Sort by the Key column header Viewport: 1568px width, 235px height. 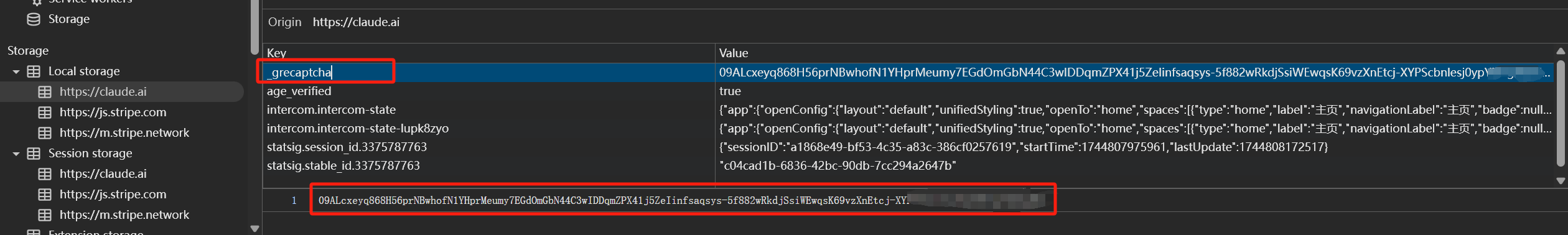(x=488, y=53)
